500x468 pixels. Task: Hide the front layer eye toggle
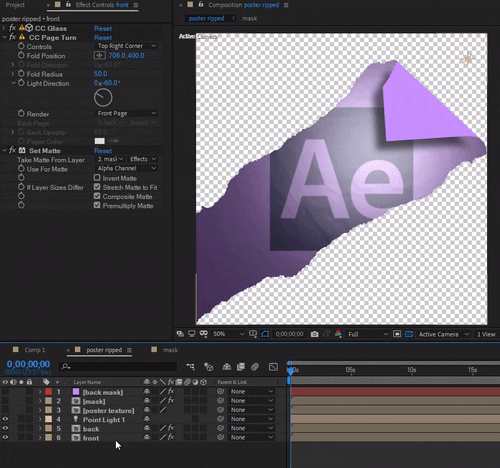5,437
